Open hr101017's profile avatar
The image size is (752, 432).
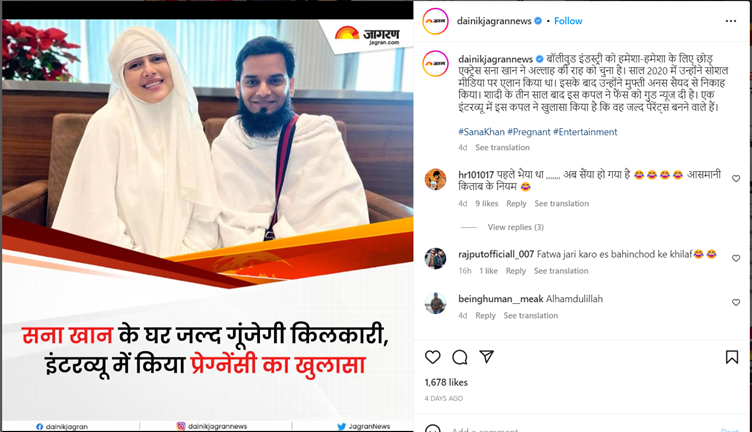tap(435, 179)
